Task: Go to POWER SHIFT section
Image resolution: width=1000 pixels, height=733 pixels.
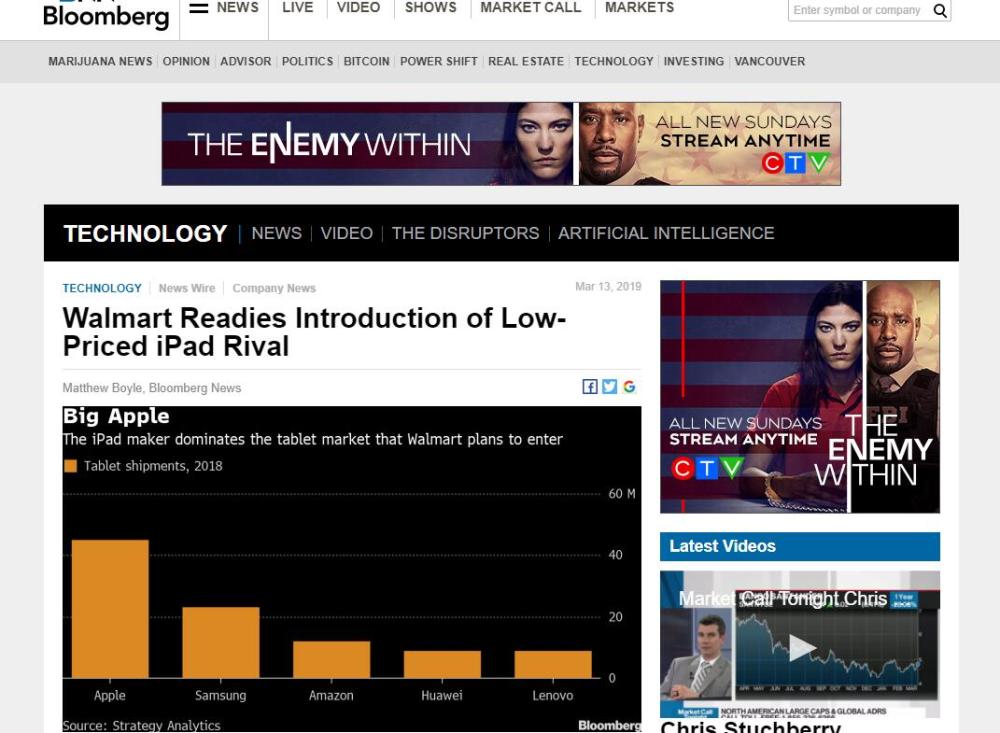Action: click(439, 61)
